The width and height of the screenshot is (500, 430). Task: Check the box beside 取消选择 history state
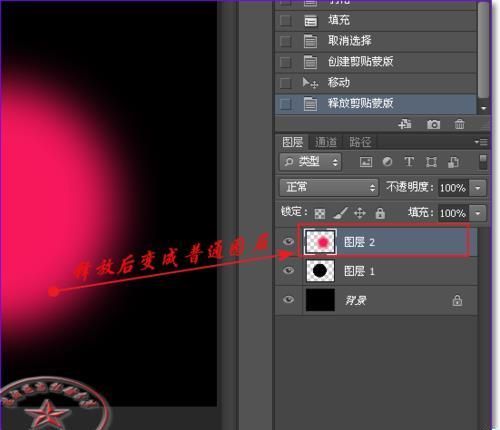click(x=286, y=41)
